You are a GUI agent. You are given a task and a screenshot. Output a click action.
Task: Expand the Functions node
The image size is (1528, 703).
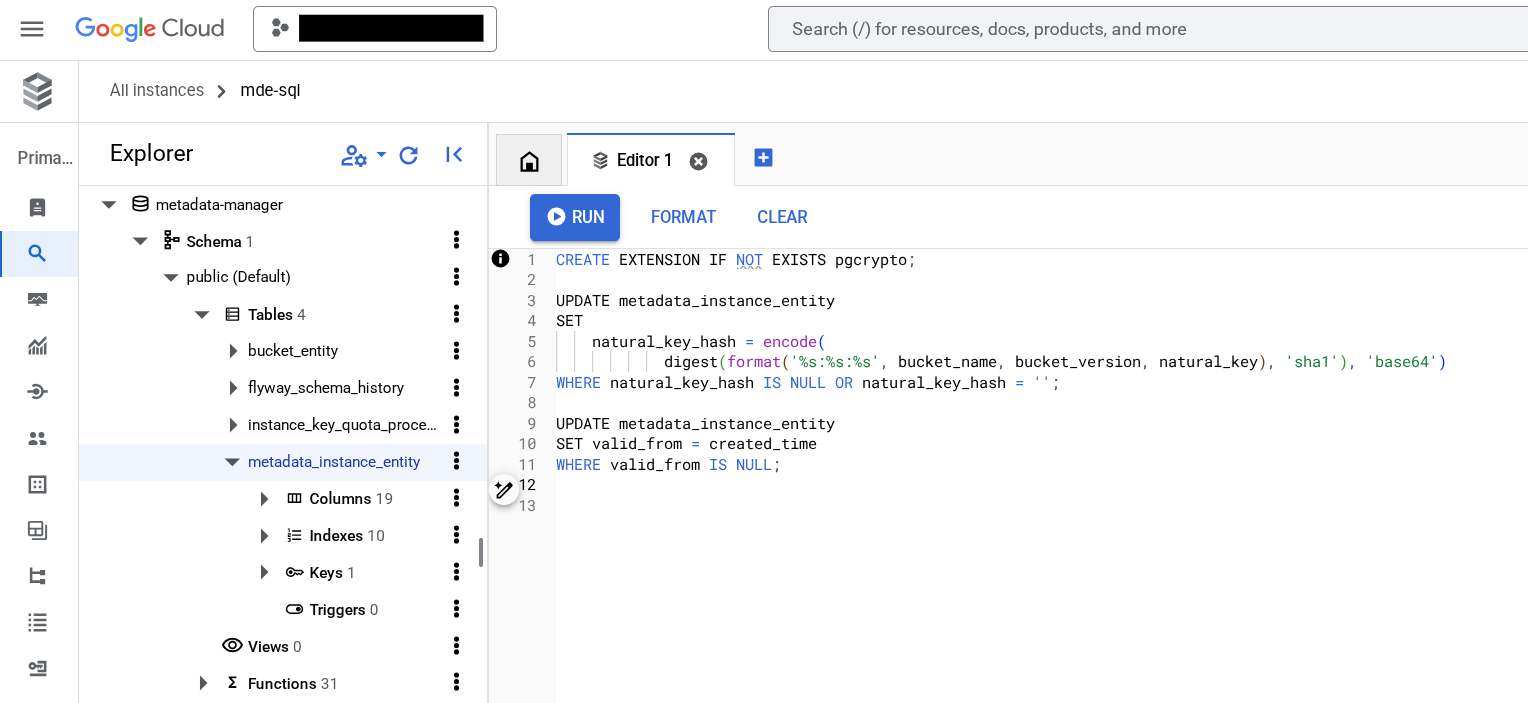203,684
